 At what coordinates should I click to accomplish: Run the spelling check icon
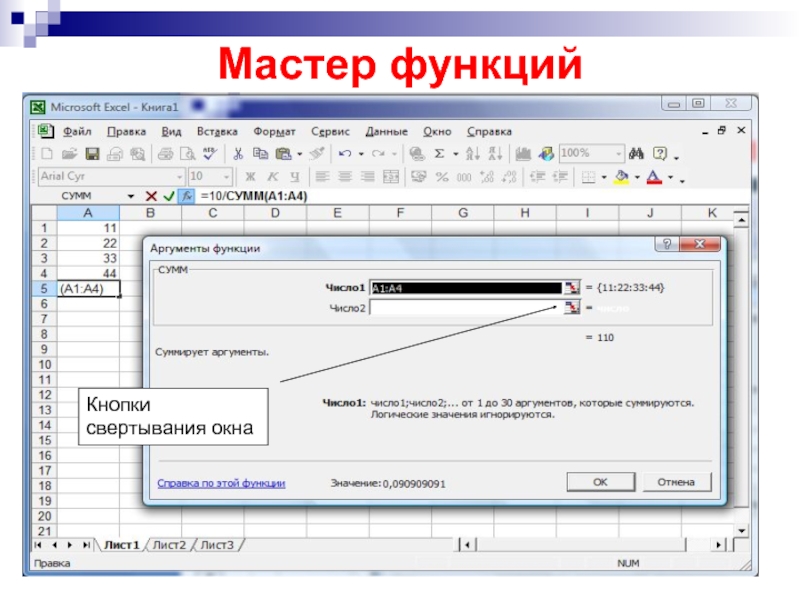[210, 153]
